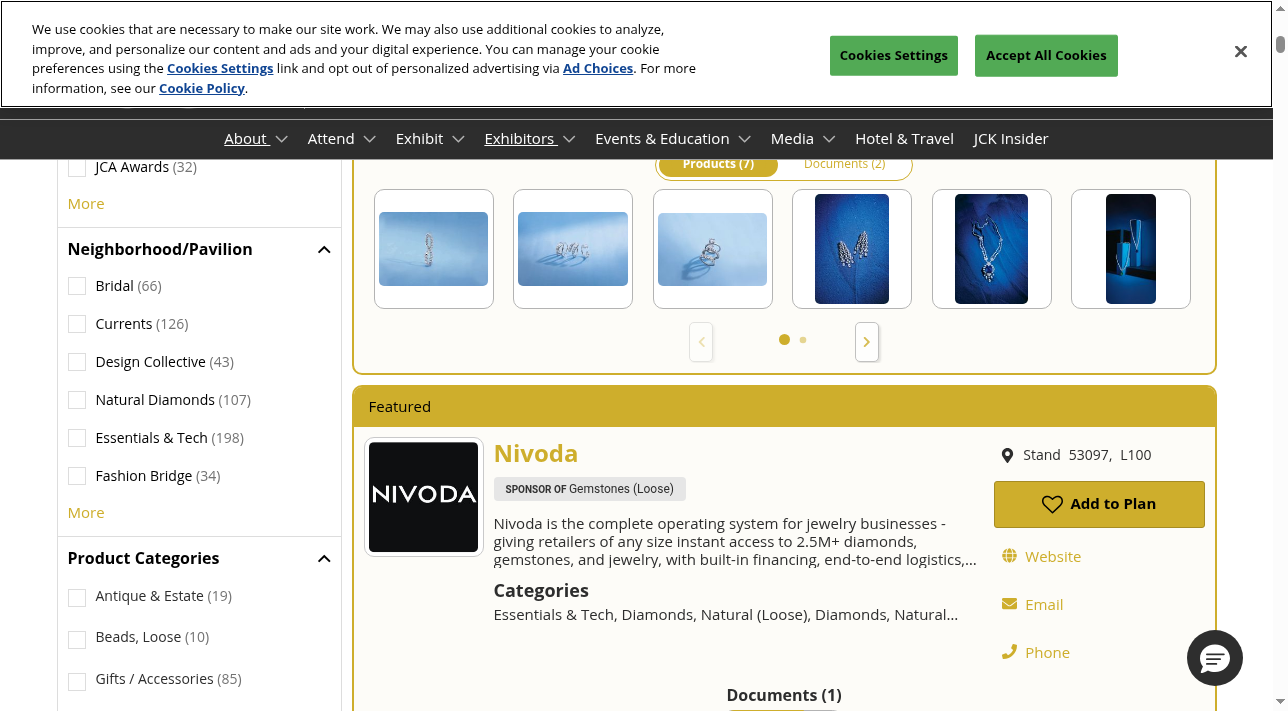Check the Essentials & Tech filter
Screen dimensions: 1288x711
coord(77,438)
